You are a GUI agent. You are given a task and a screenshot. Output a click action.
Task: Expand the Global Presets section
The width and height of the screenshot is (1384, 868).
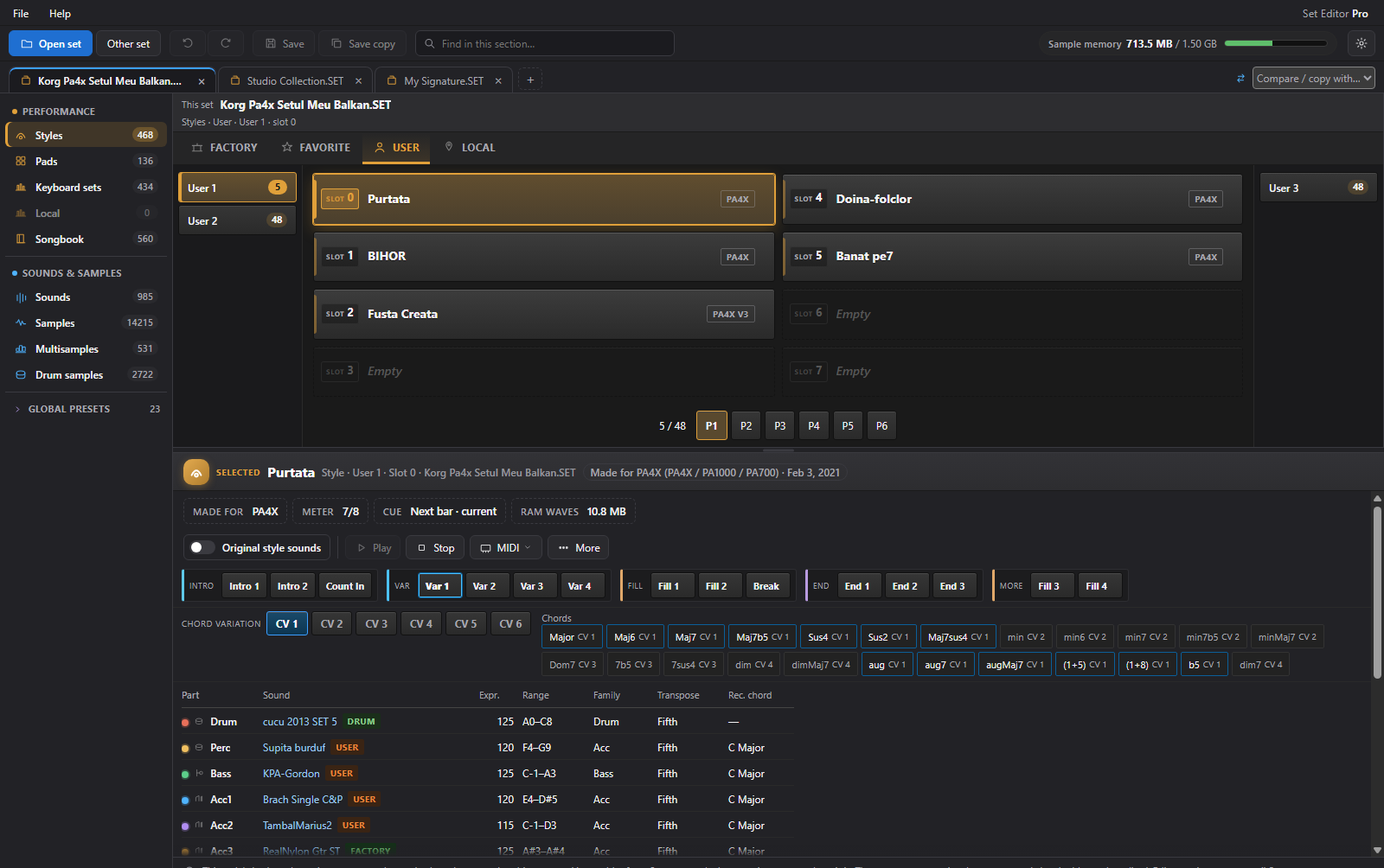click(85, 409)
